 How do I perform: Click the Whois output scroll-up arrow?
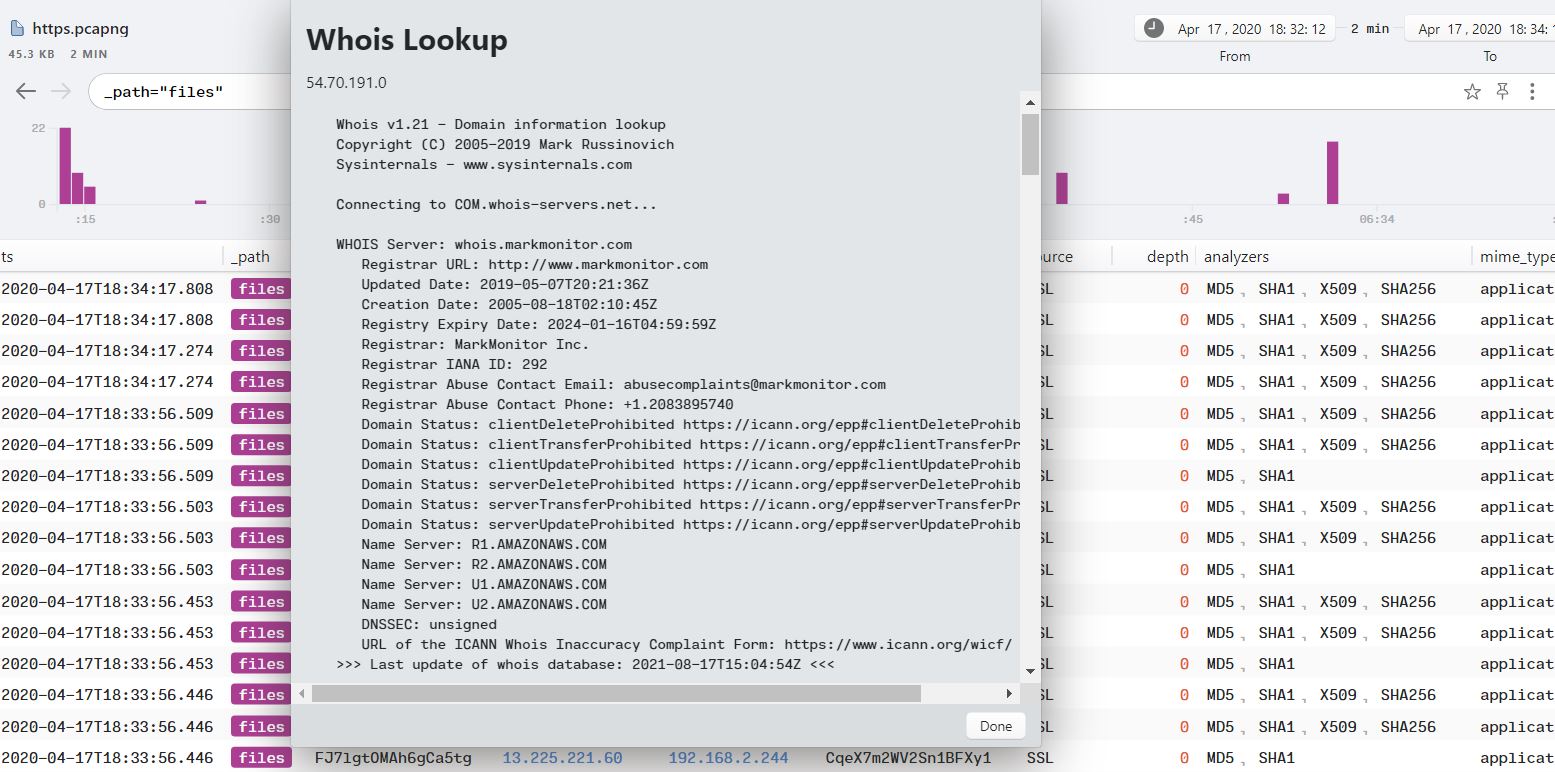[1030, 102]
